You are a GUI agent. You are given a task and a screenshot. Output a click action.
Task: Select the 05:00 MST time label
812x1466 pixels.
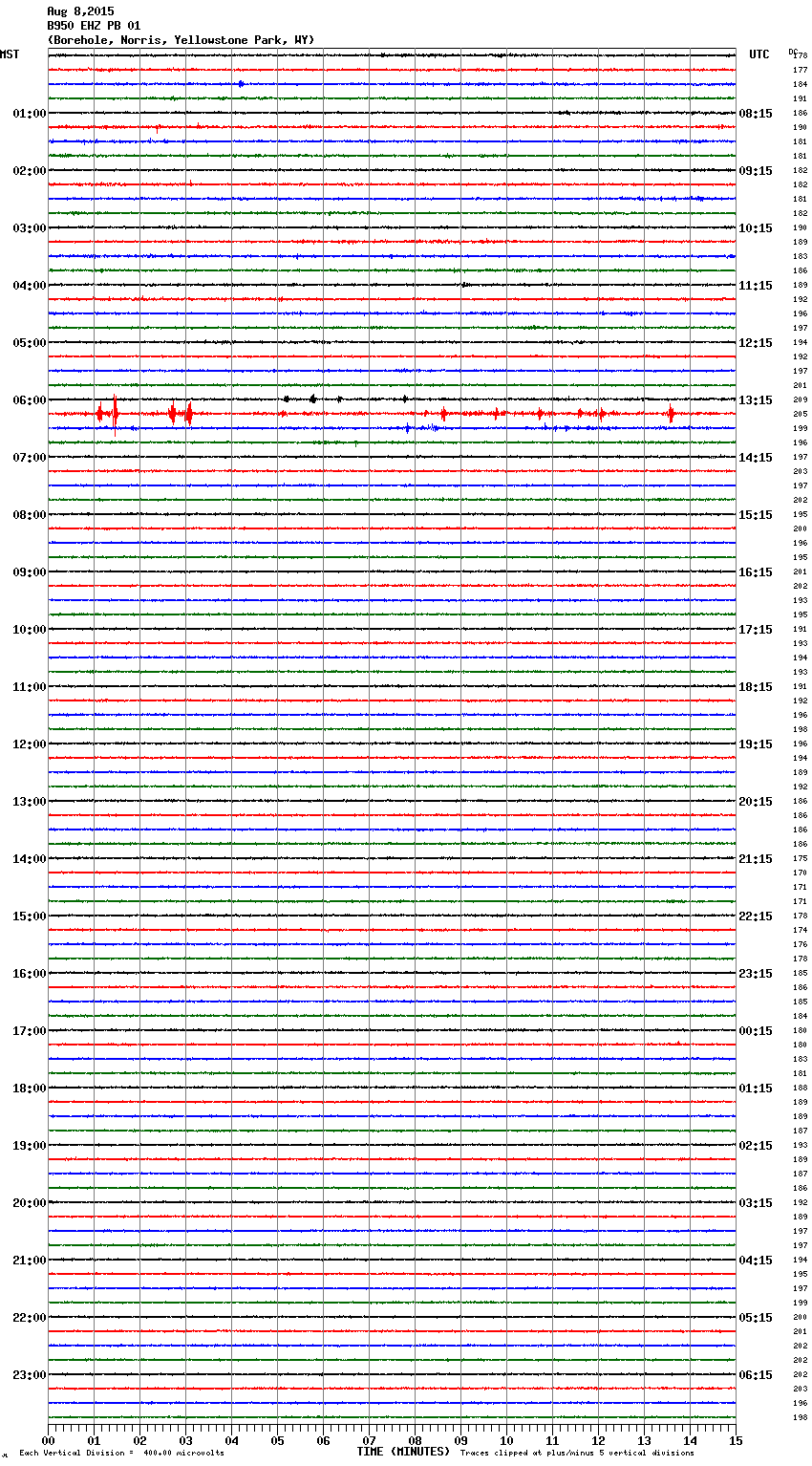click(30, 343)
